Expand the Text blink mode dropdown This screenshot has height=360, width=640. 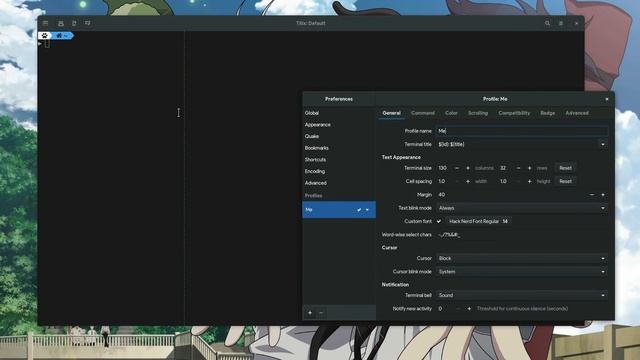point(522,208)
